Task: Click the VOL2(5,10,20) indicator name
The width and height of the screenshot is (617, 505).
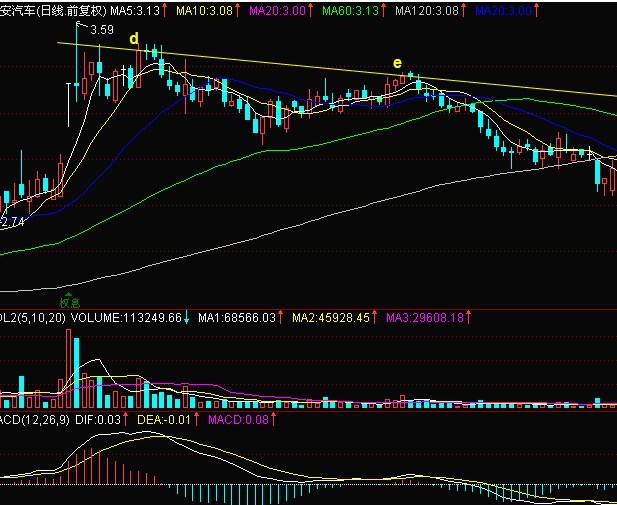Action: pos(33,318)
